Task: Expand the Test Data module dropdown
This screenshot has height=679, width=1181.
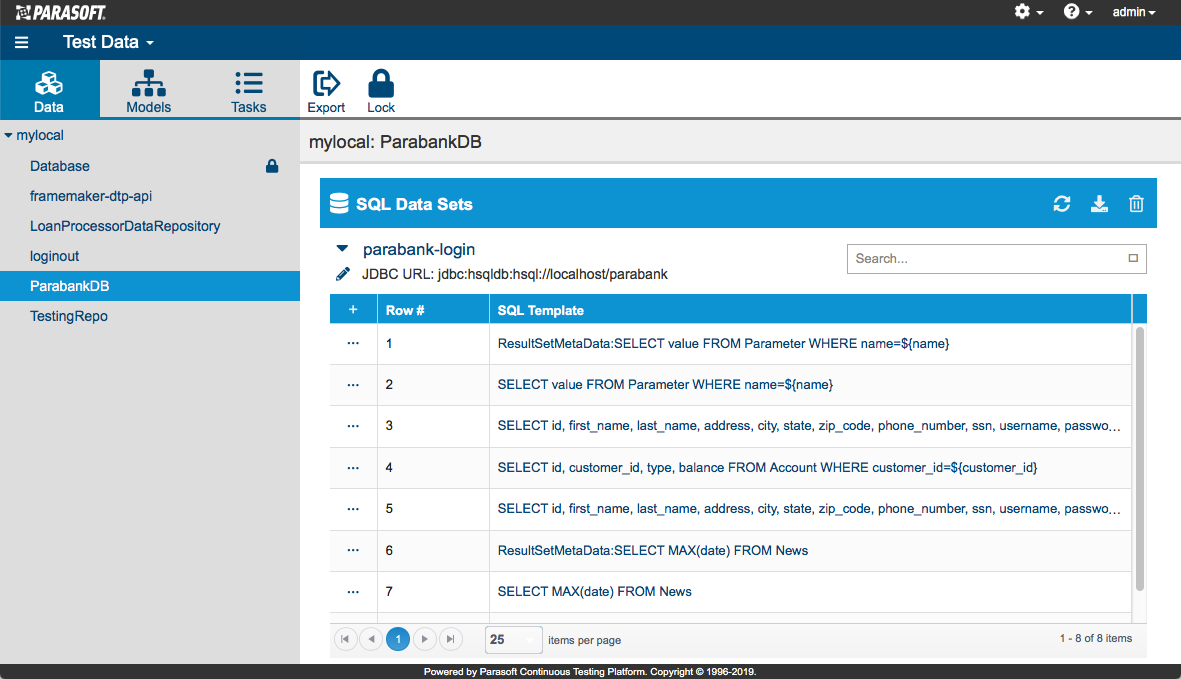Action: point(108,42)
